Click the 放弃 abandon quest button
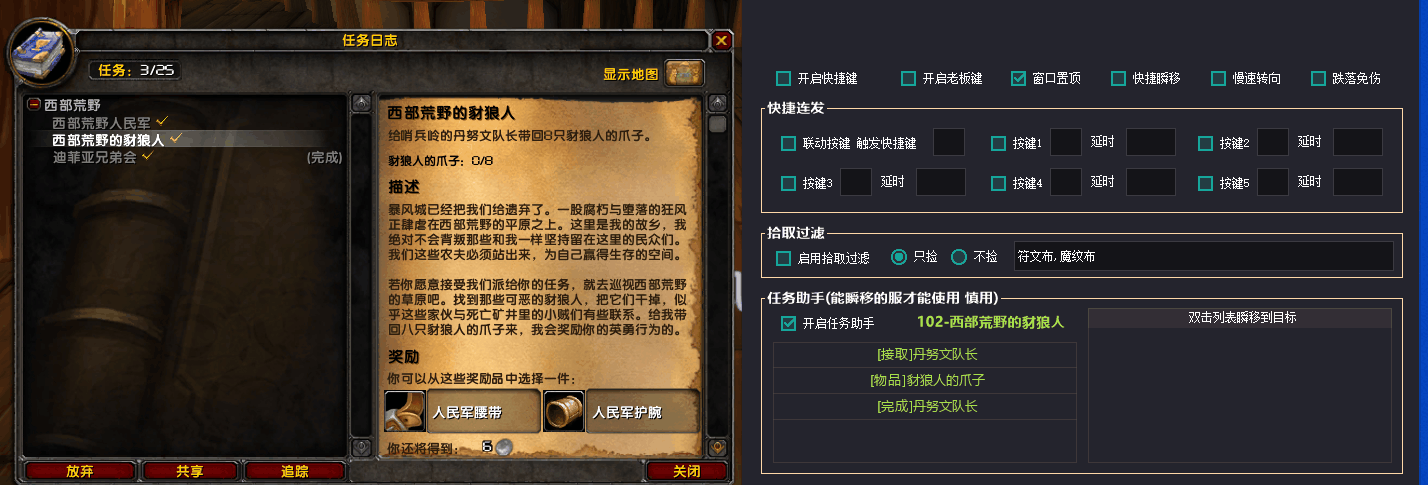This screenshot has width=1428, height=485. [80, 471]
